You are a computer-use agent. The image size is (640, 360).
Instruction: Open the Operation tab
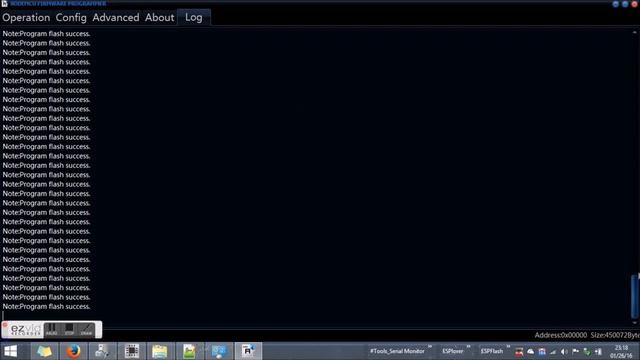click(26, 18)
